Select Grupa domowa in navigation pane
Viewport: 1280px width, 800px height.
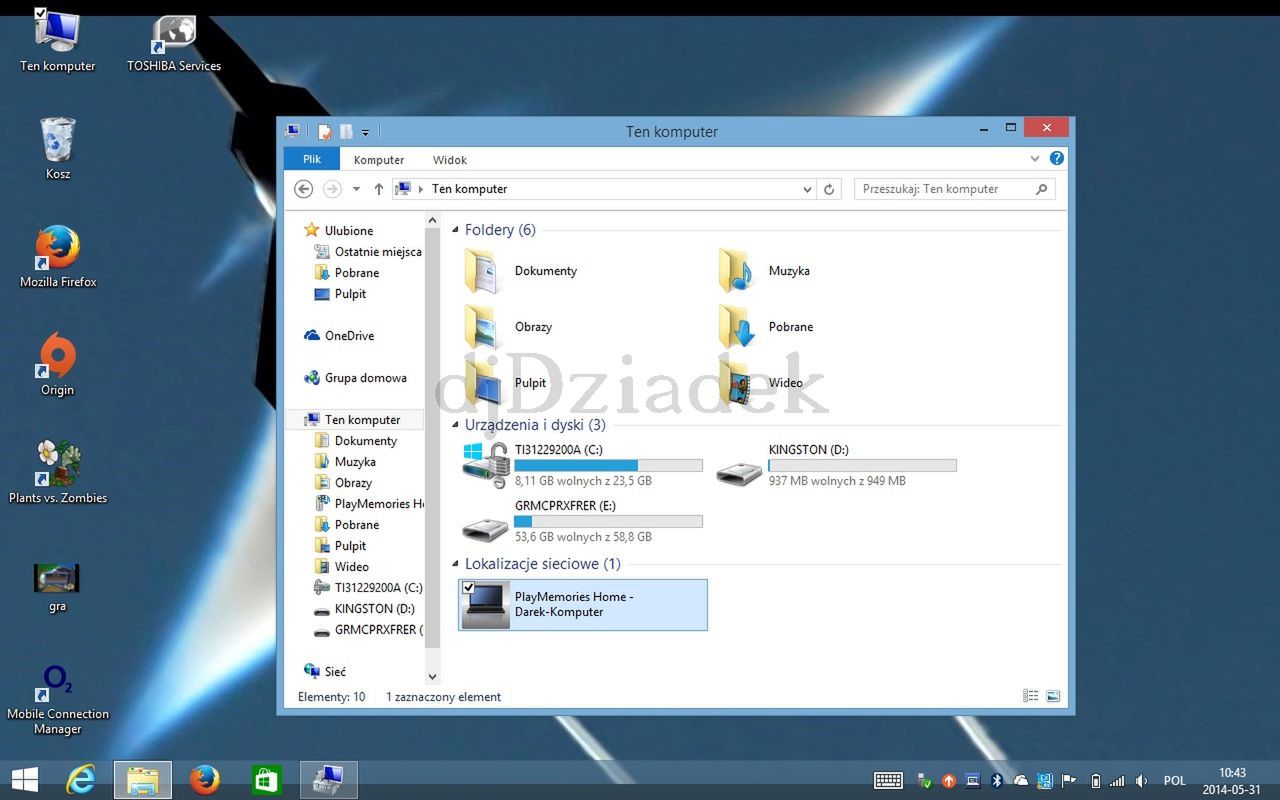[355, 378]
